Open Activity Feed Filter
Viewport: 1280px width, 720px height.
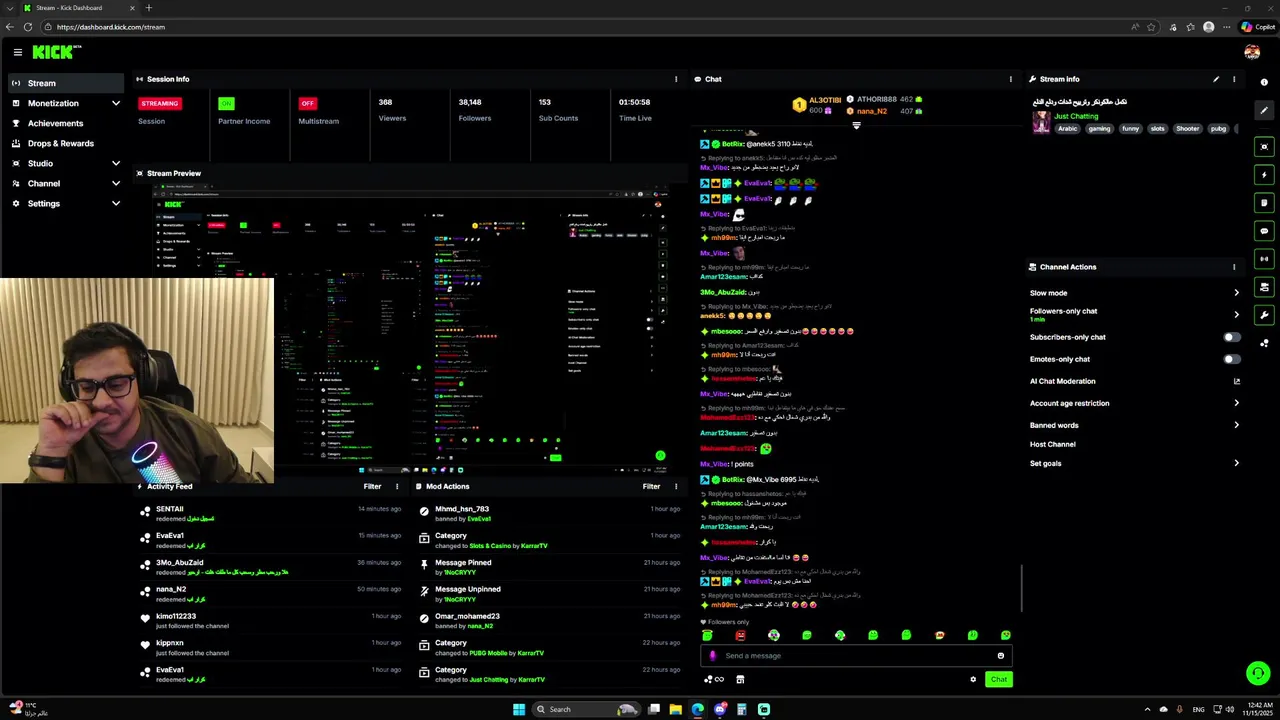[x=372, y=486]
